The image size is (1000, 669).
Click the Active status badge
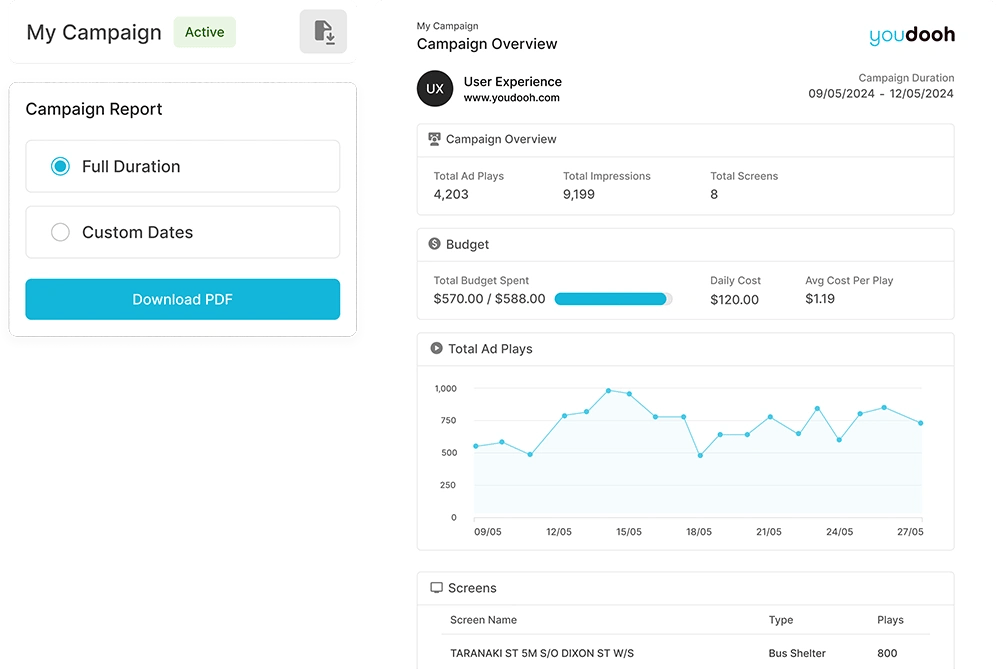tap(204, 32)
